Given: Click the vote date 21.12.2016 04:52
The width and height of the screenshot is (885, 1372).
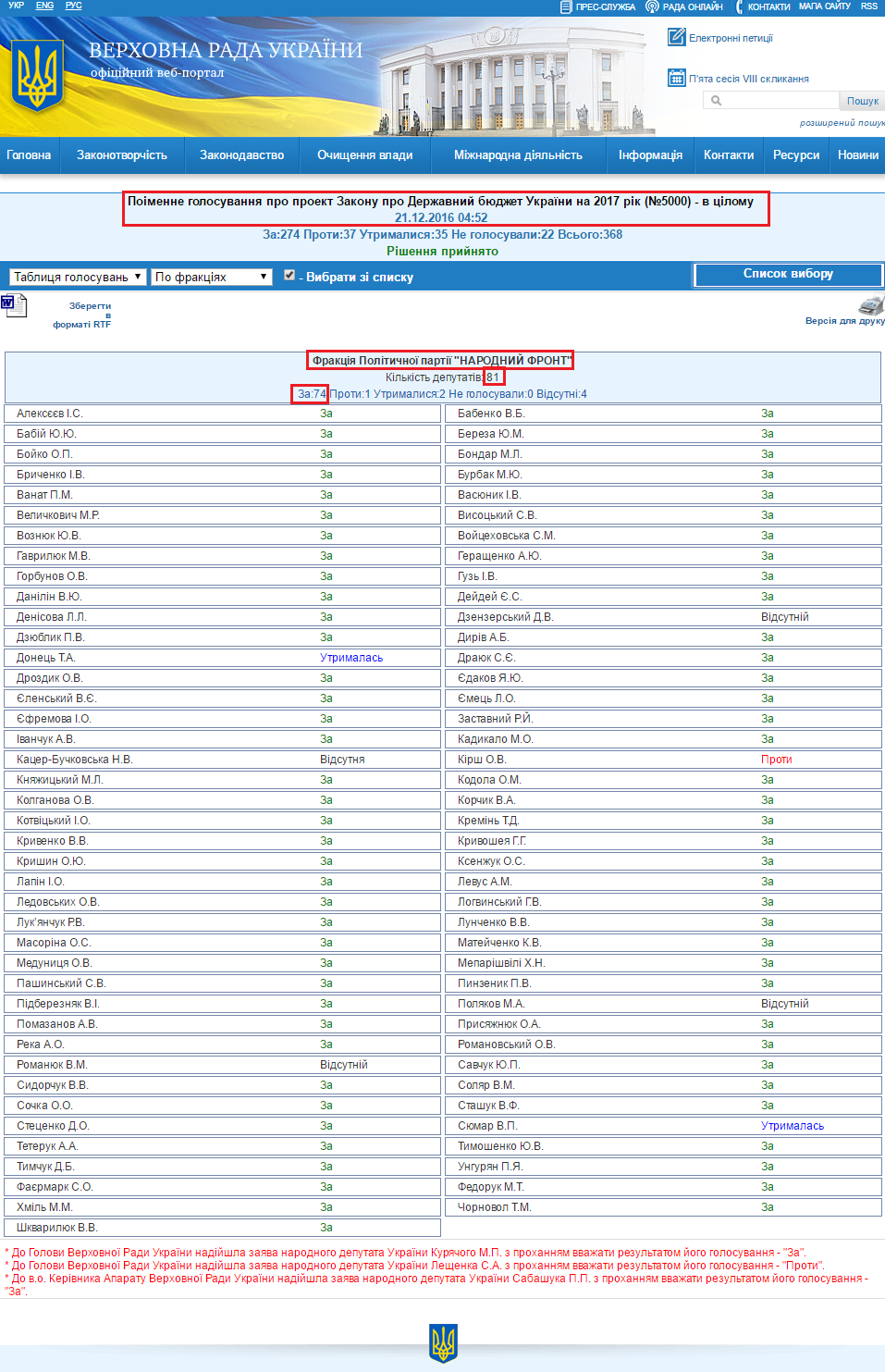Looking at the screenshot, I should pyautogui.click(x=441, y=217).
